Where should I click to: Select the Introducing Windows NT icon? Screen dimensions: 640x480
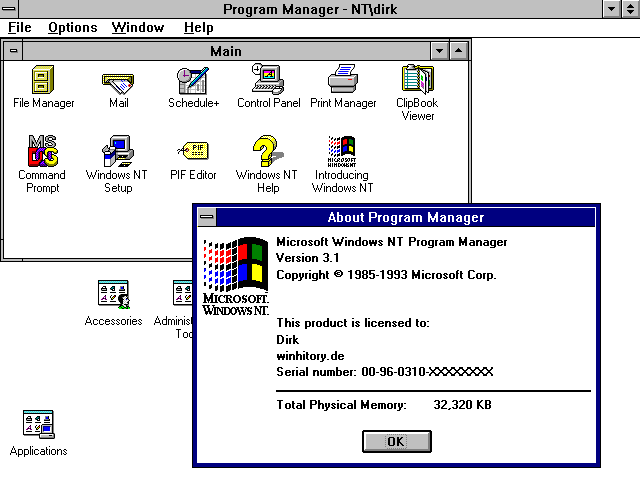(342, 151)
